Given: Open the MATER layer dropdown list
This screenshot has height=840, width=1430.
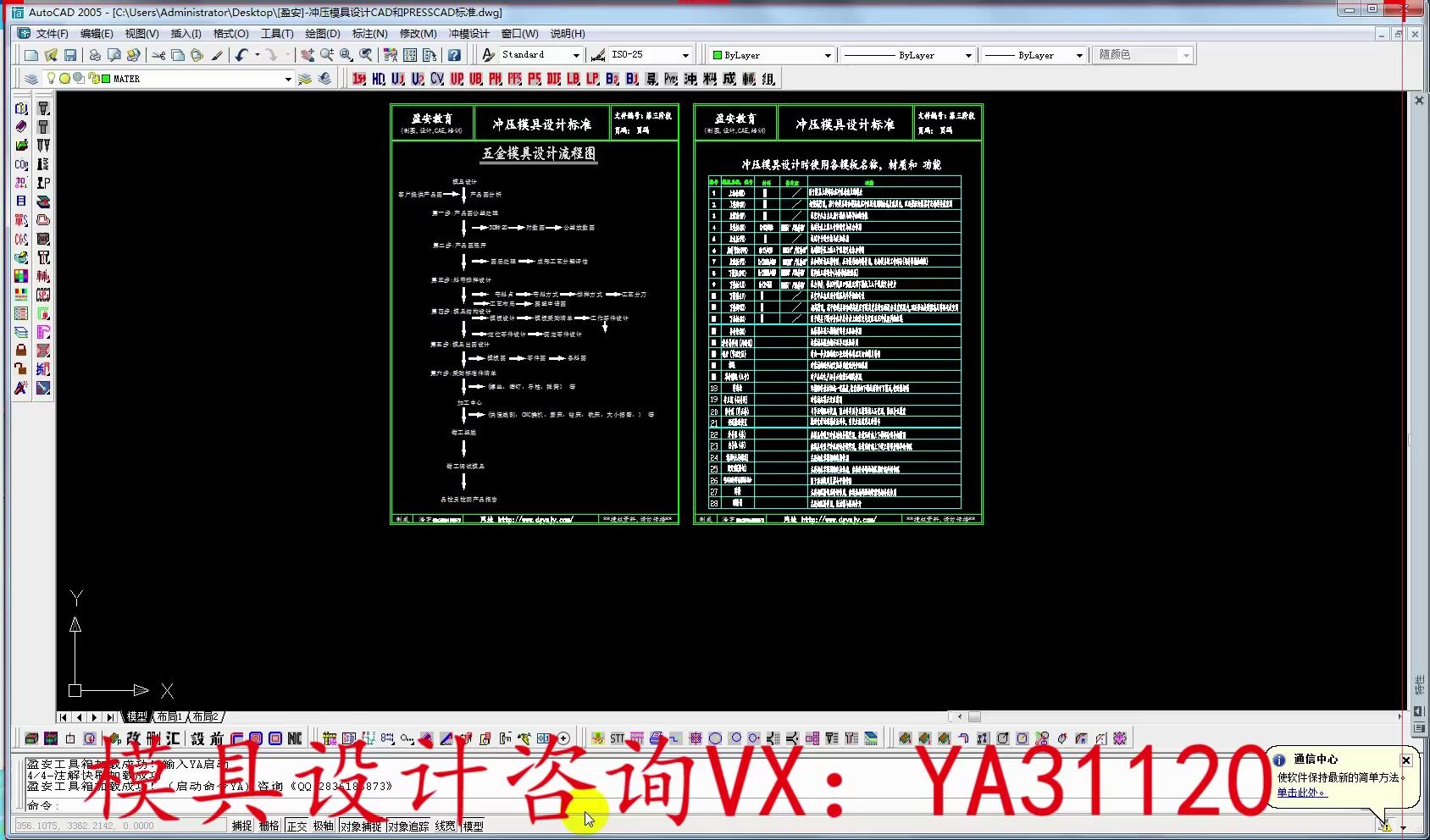Looking at the screenshot, I should point(288,78).
